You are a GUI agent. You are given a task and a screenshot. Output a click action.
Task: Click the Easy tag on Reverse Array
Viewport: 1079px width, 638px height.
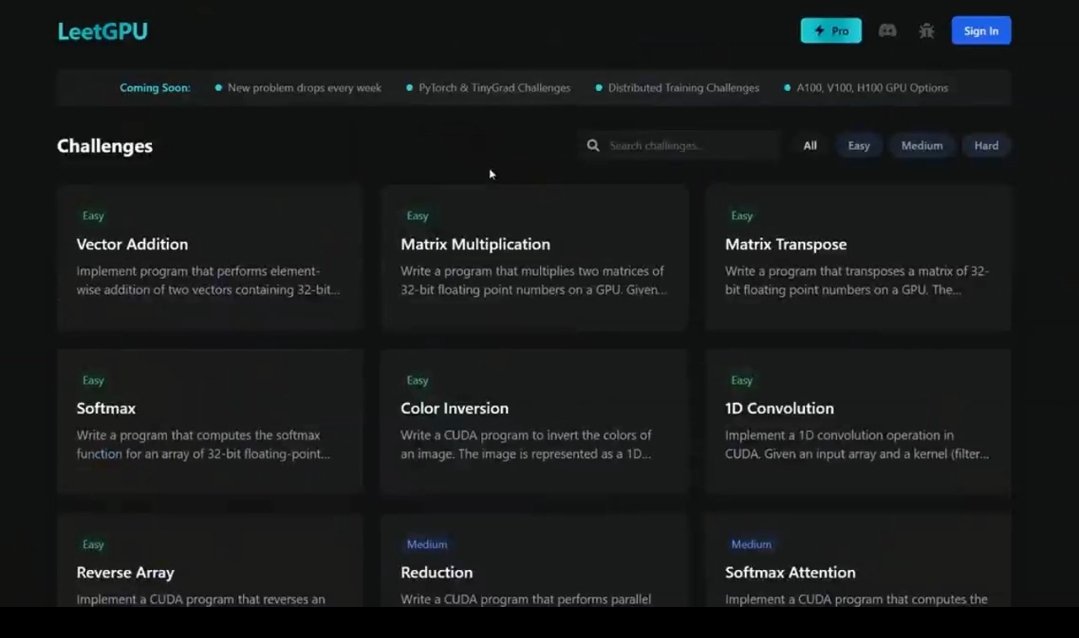coord(93,544)
